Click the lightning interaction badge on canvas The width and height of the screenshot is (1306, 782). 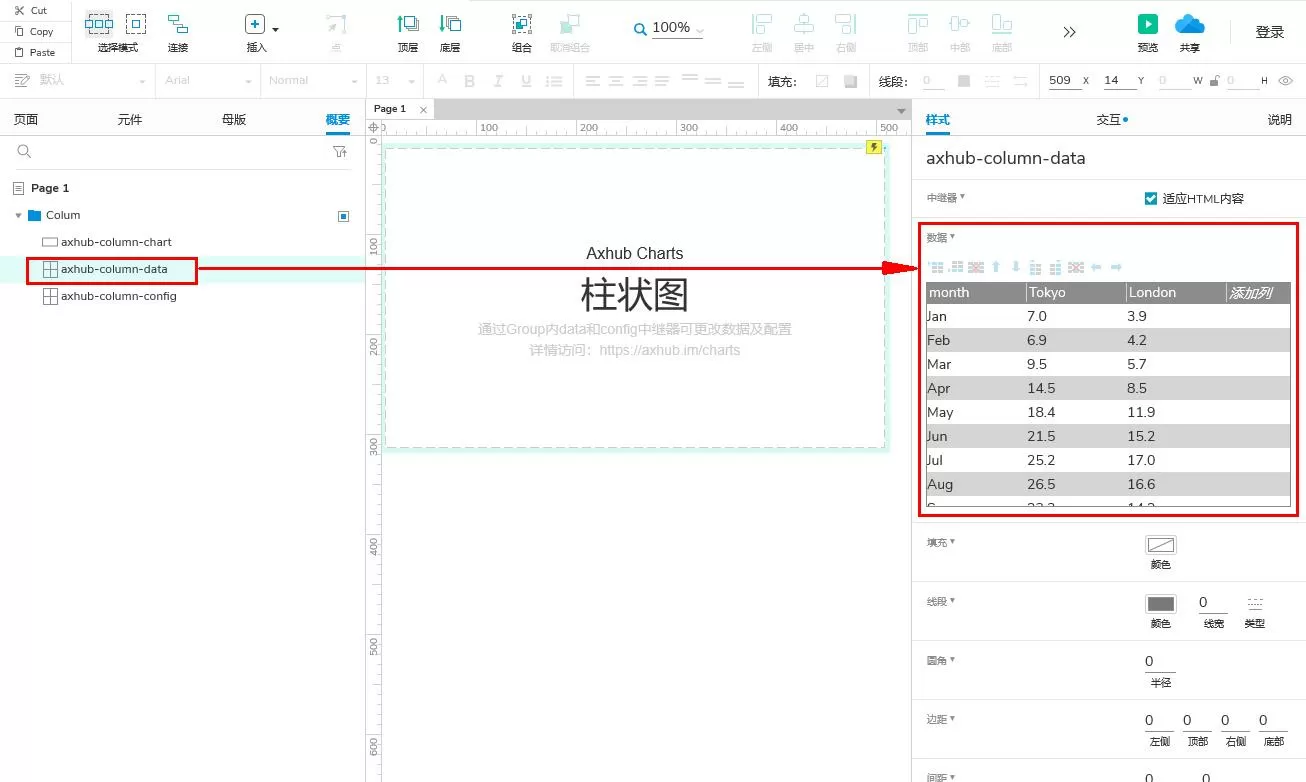tap(874, 148)
